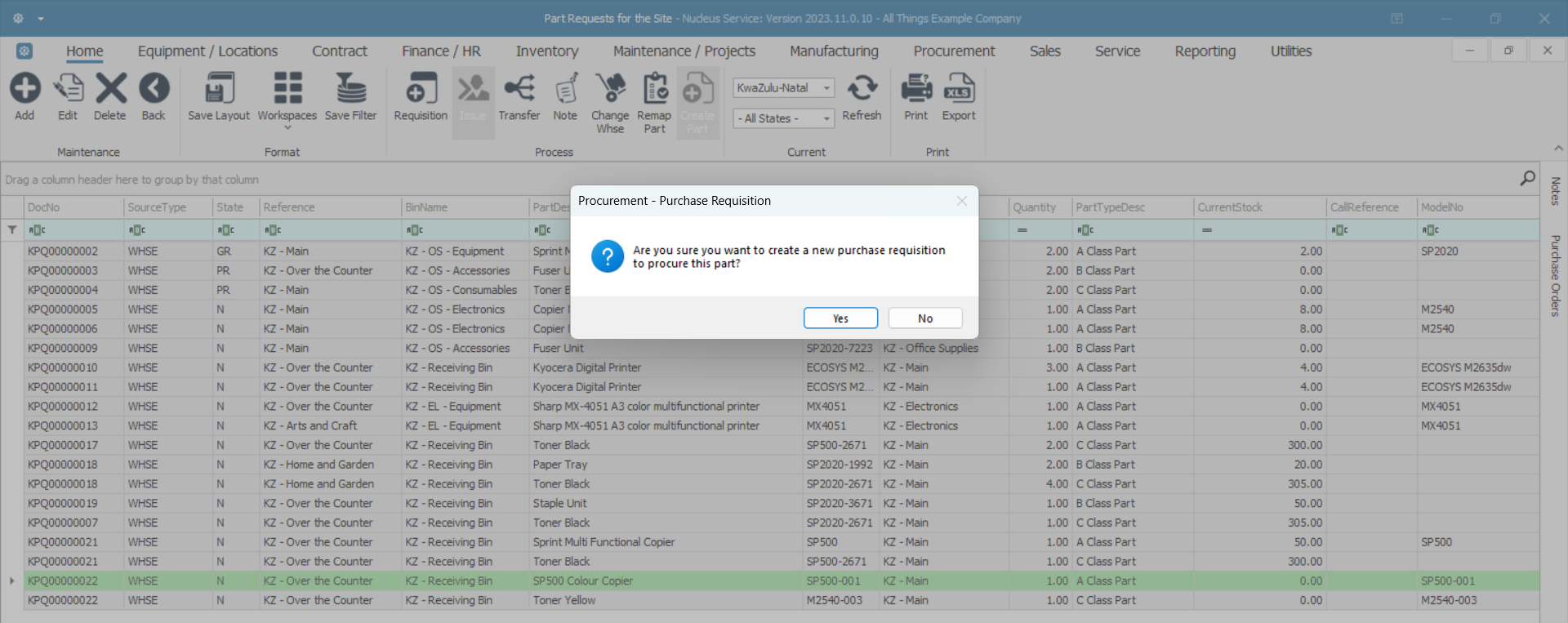Click the Note icon
The width and height of the screenshot is (1568, 623).
point(565,88)
